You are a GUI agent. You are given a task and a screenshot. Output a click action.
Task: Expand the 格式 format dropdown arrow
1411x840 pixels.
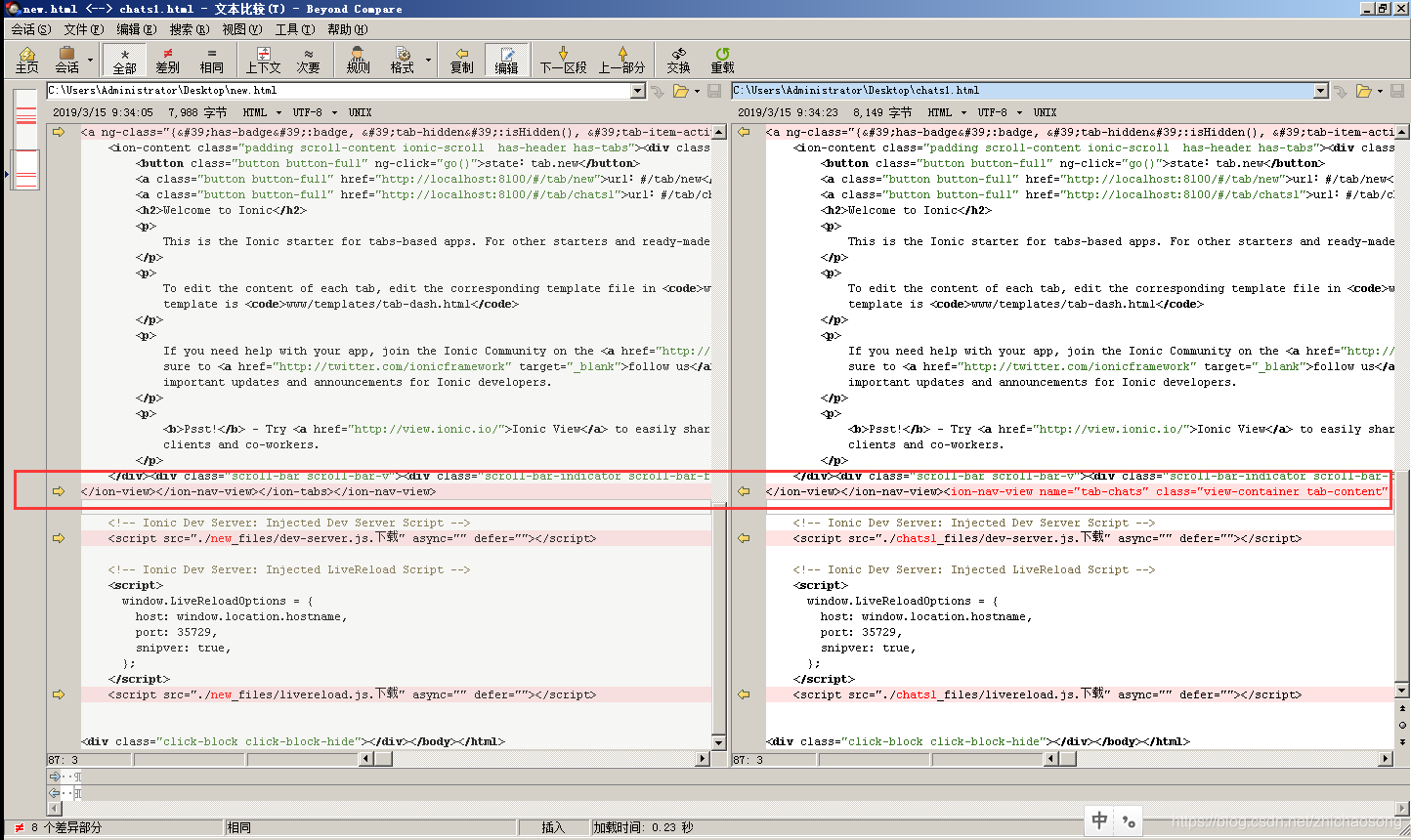[428, 61]
